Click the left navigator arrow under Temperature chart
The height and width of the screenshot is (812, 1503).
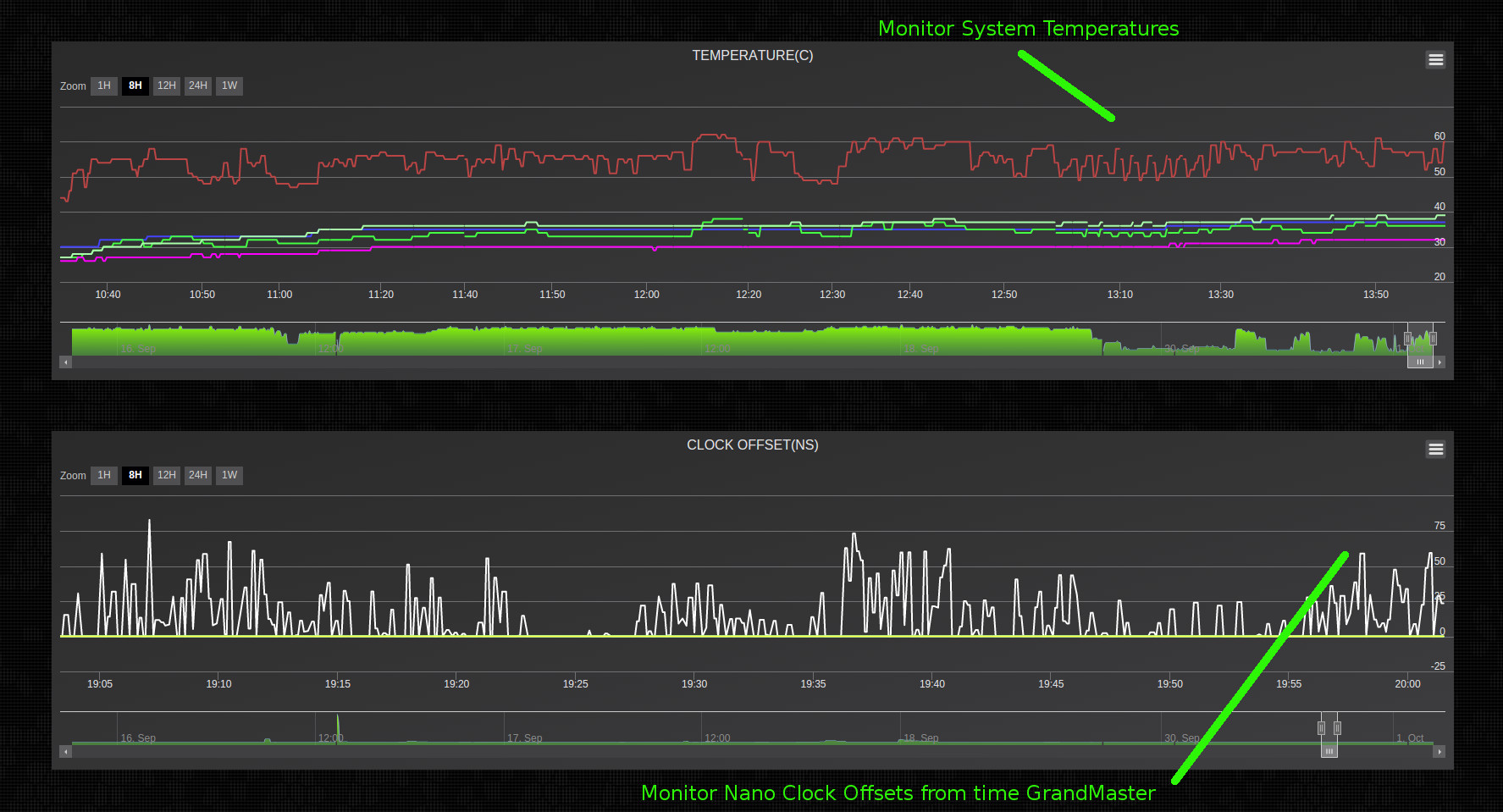(64, 362)
